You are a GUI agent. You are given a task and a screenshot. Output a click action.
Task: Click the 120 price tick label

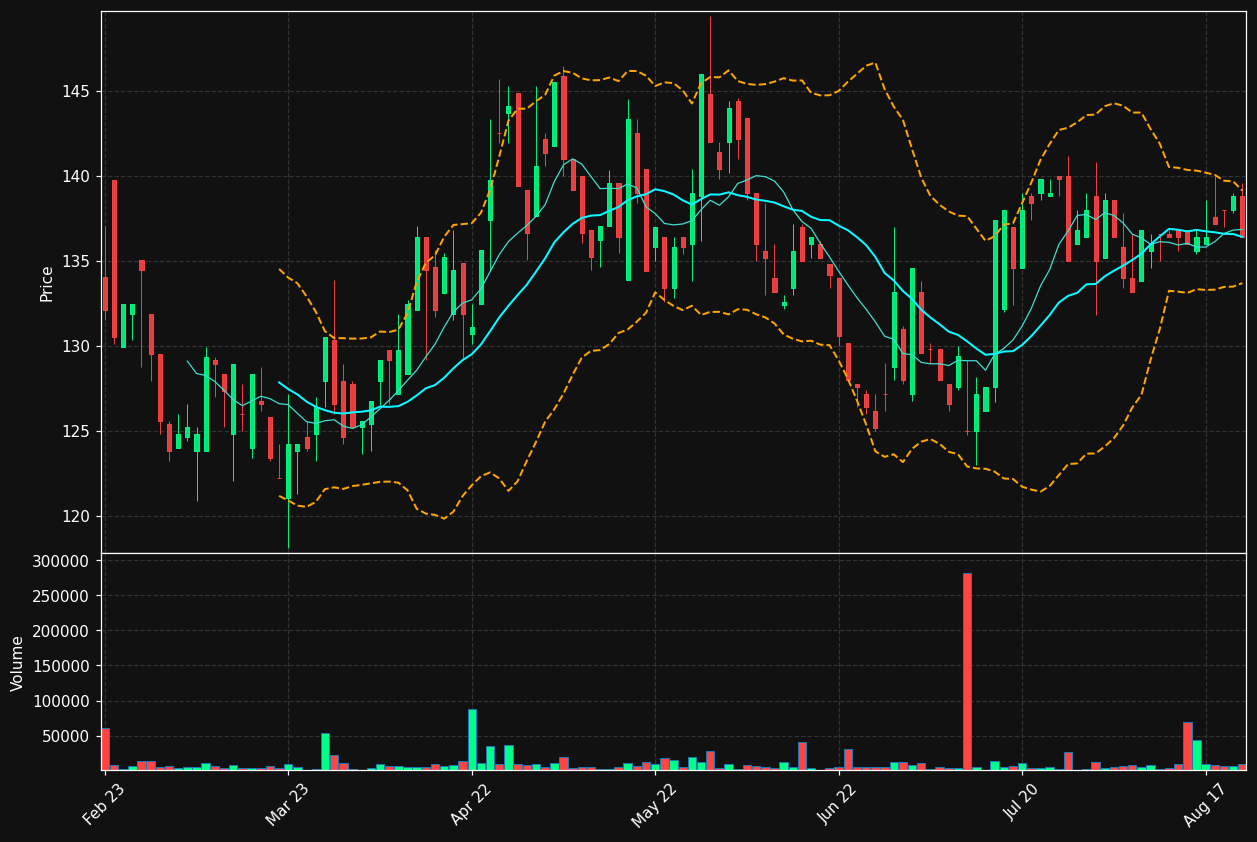[x=74, y=517]
